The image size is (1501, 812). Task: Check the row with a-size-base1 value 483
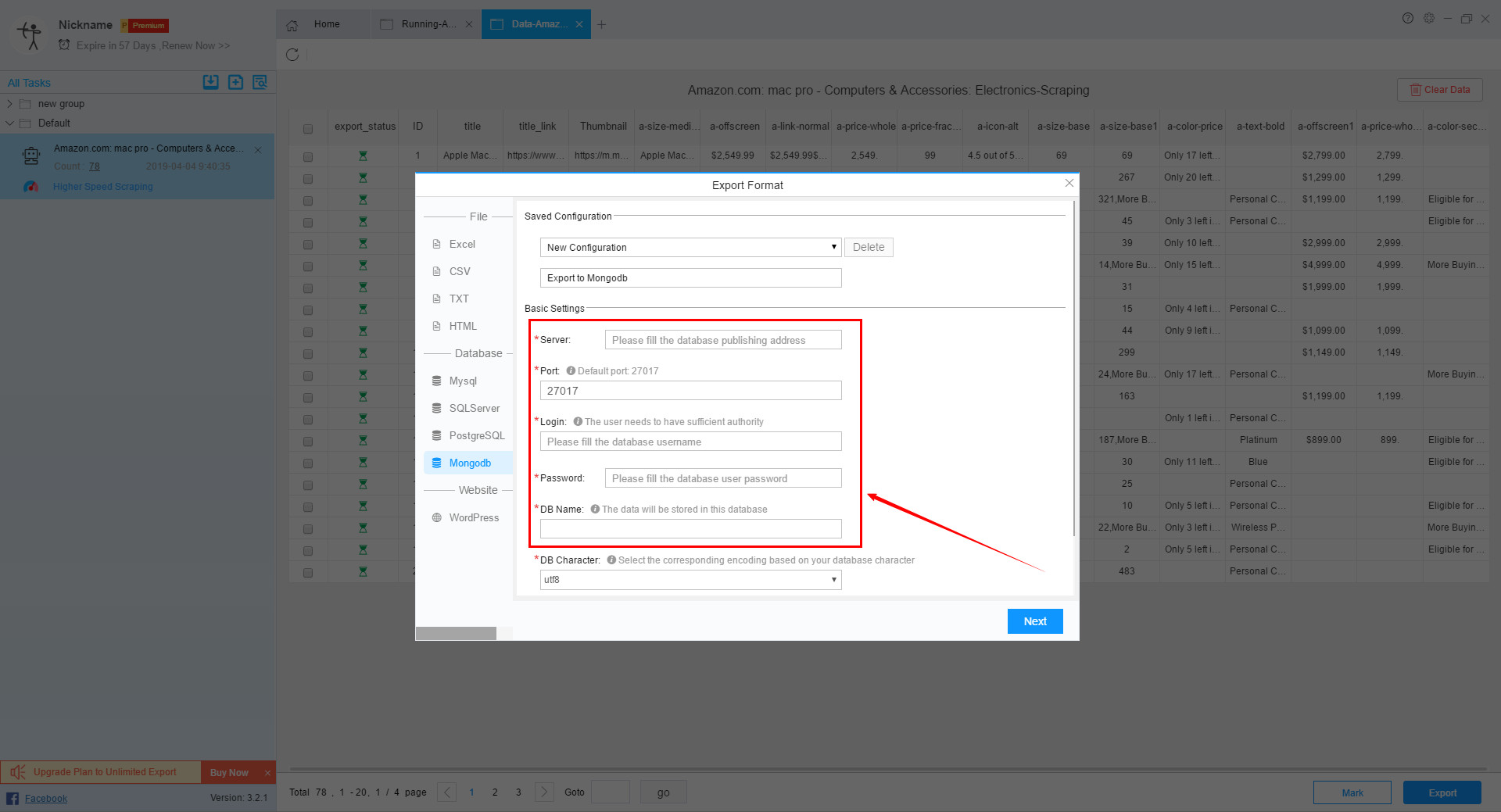[x=308, y=573]
